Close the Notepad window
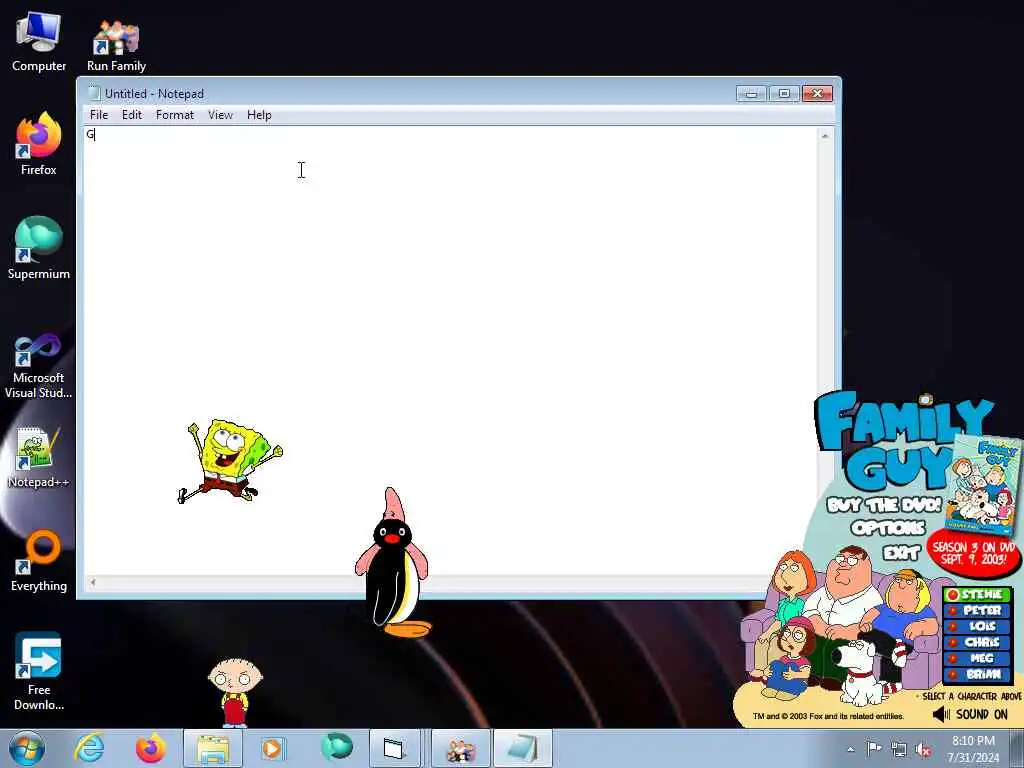 click(x=817, y=94)
